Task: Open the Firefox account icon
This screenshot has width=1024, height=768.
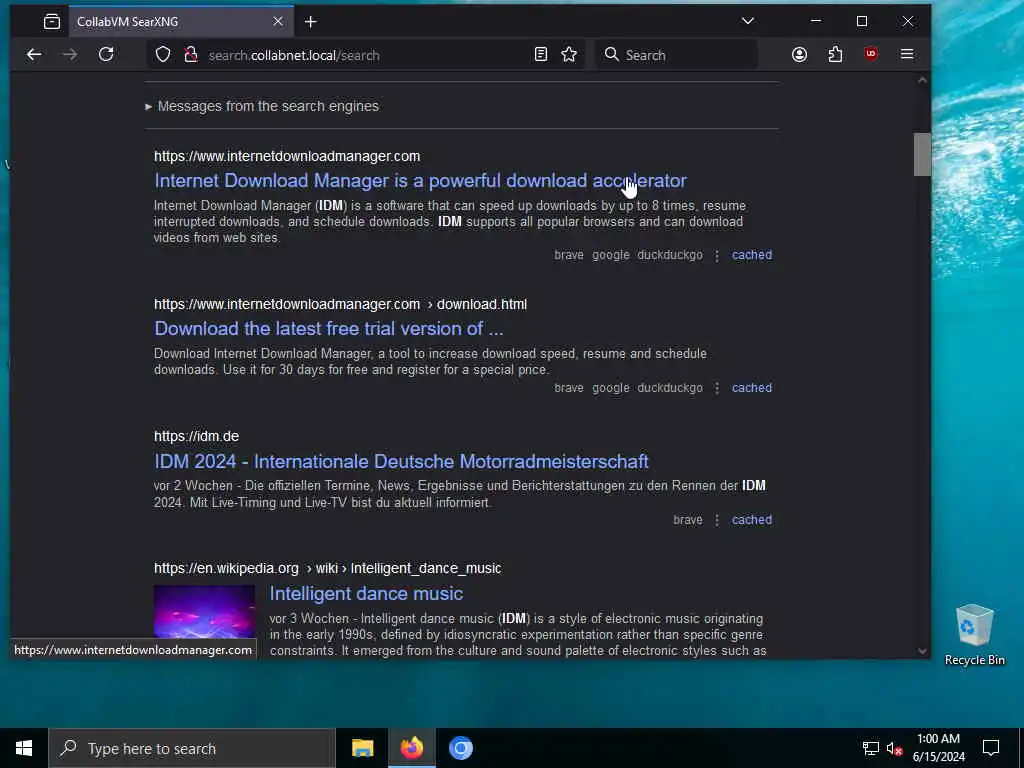Action: coord(799,54)
